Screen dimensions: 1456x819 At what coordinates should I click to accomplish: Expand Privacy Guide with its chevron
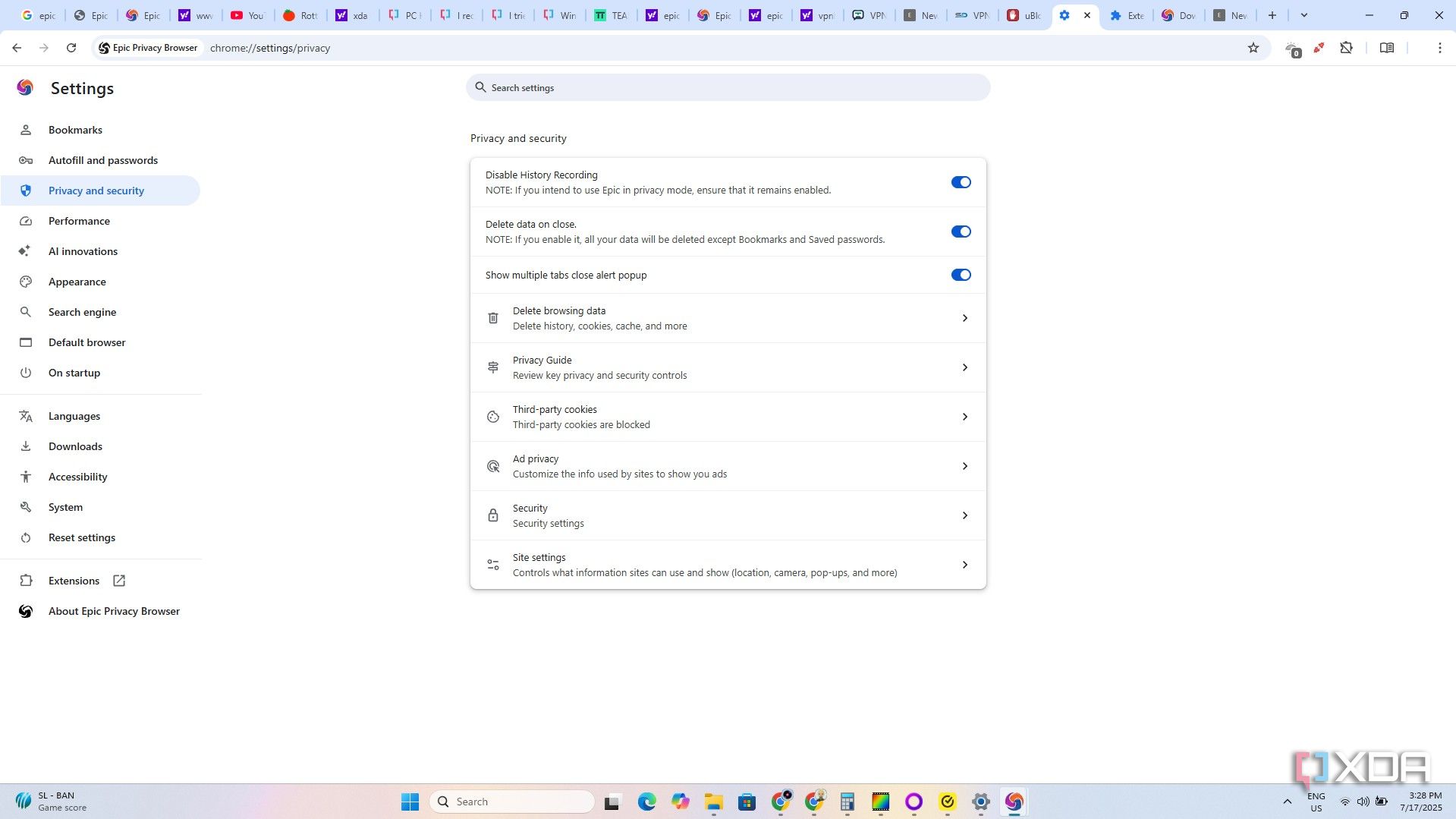(x=965, y=367)
